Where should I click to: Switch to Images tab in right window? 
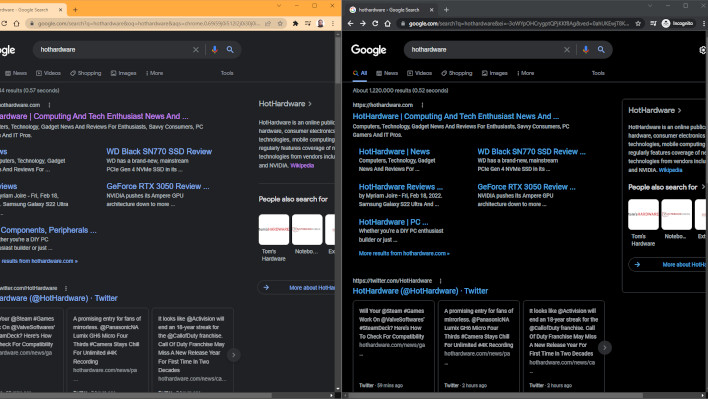494,73
